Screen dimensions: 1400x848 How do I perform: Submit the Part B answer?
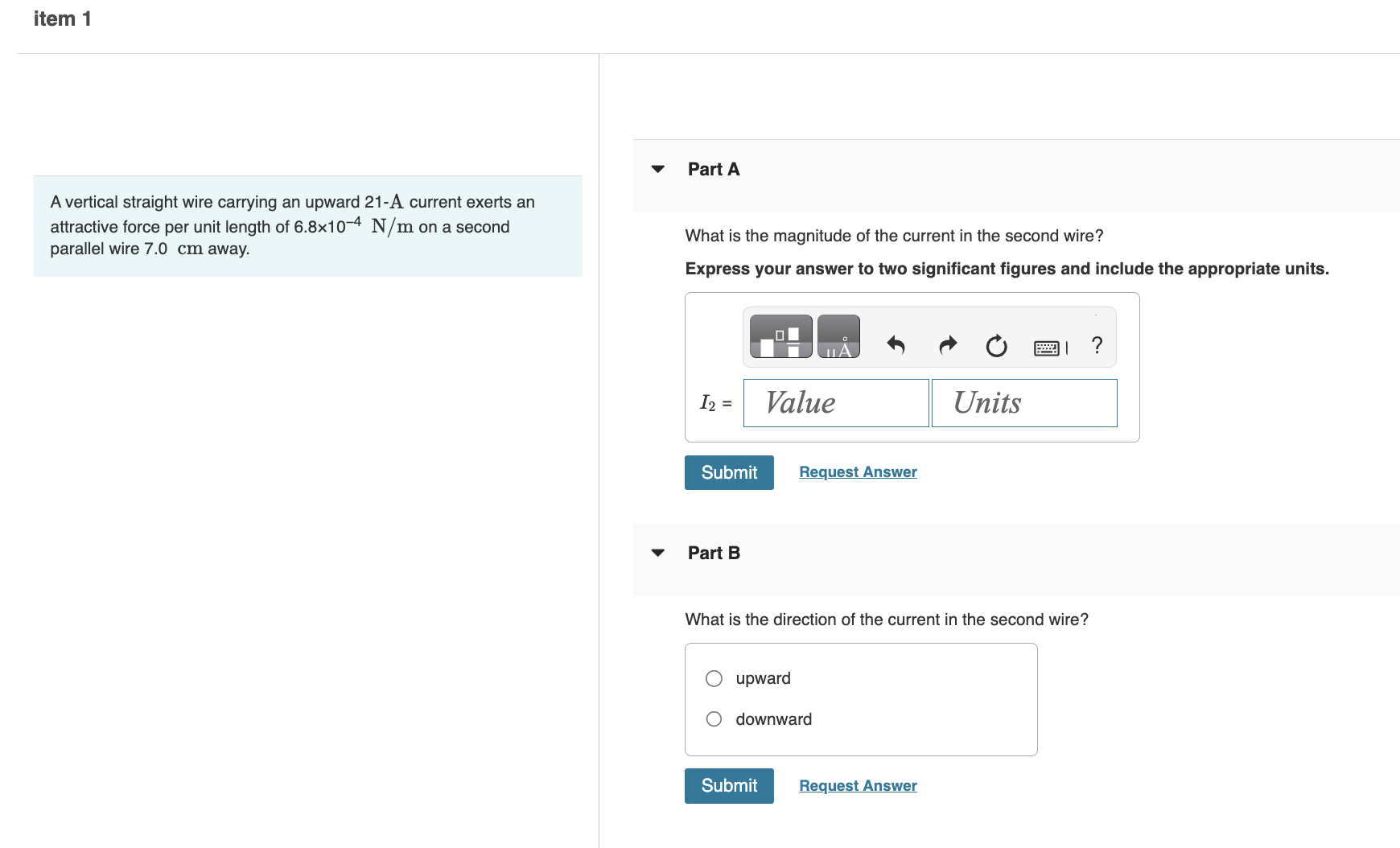tap(729, 786)
